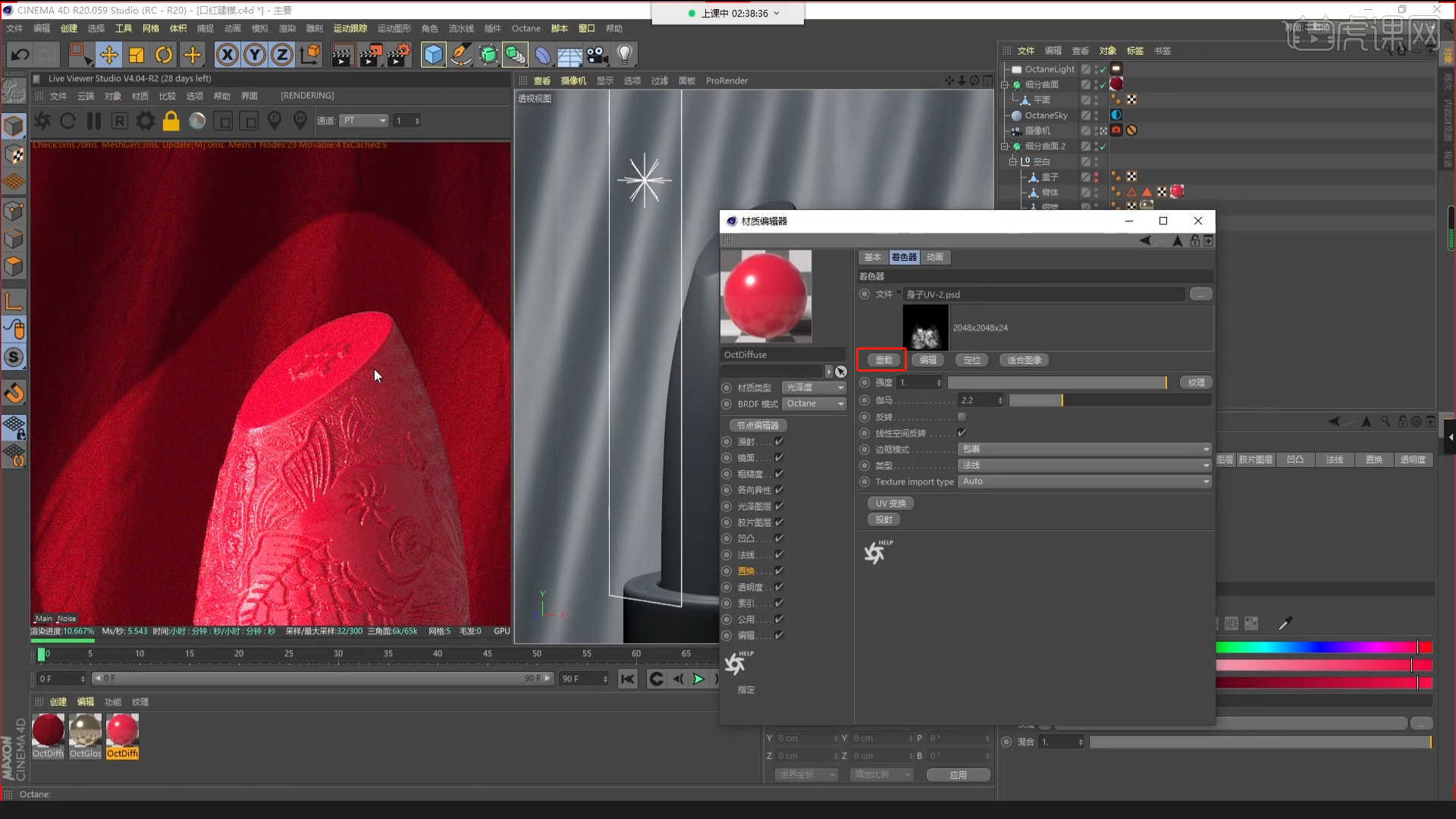
Task: Open 世界坐标 dropdown in coordinates panel
Action: point(806,774)
